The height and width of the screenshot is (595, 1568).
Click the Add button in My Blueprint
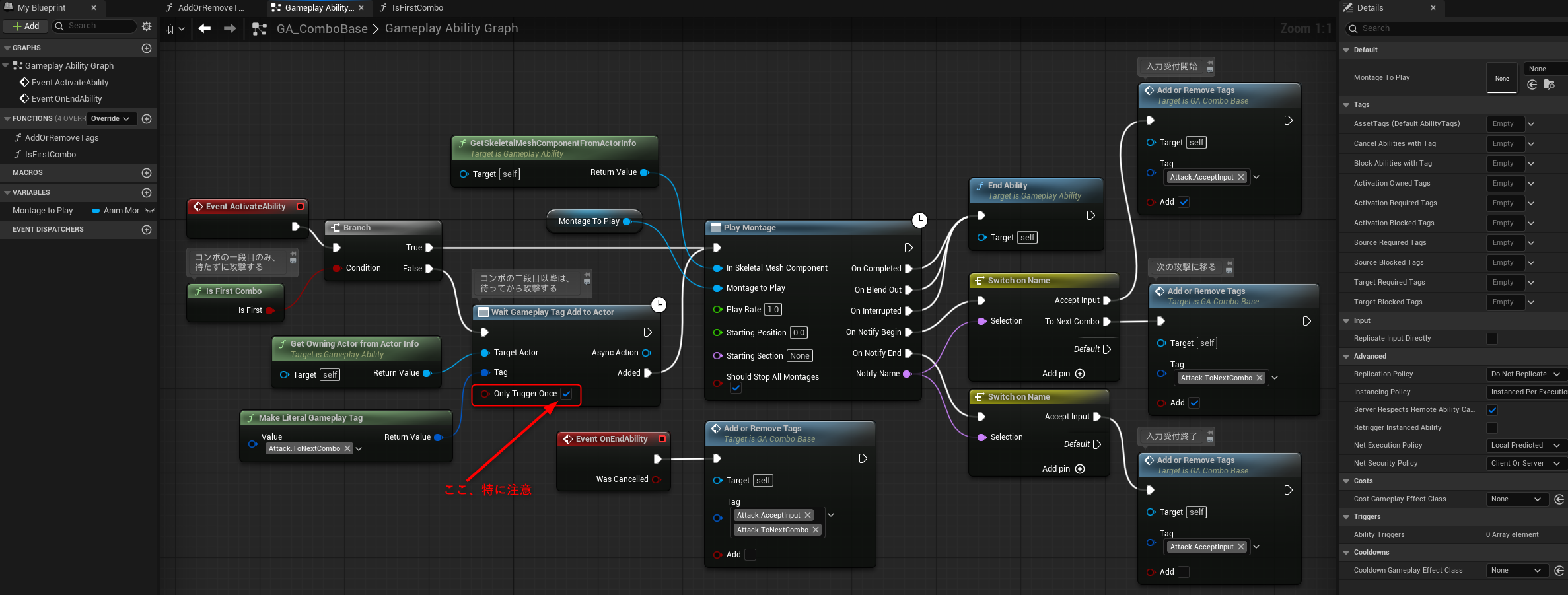click(x=26, y=26)
